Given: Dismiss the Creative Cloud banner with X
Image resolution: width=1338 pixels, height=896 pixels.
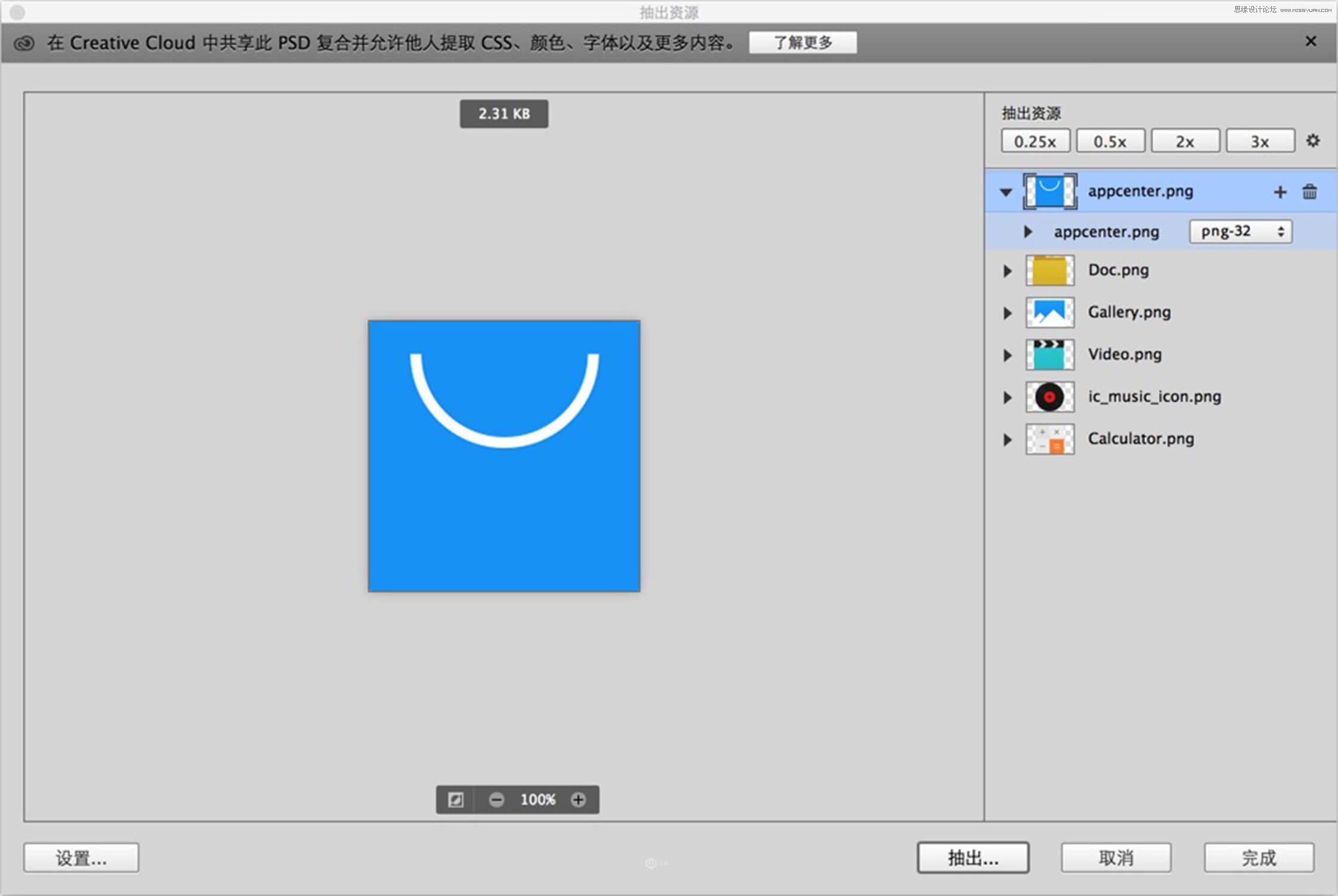Looking at the screenshot, I should coord(1311,41).
